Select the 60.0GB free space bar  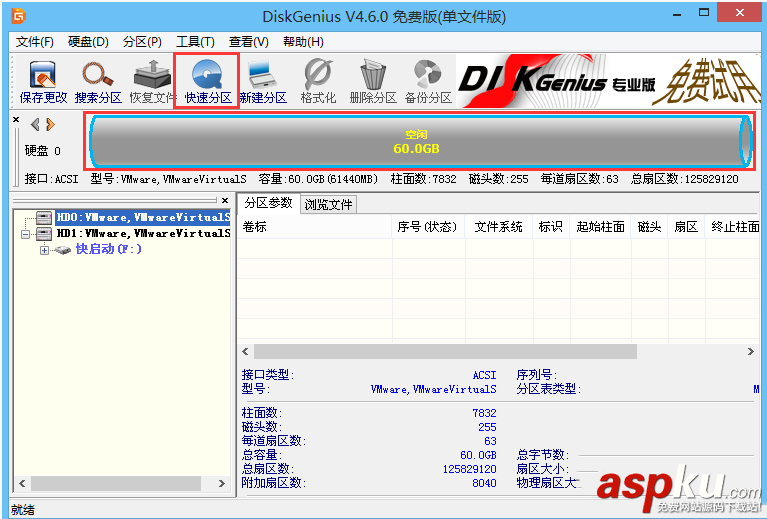pos(419,141)
